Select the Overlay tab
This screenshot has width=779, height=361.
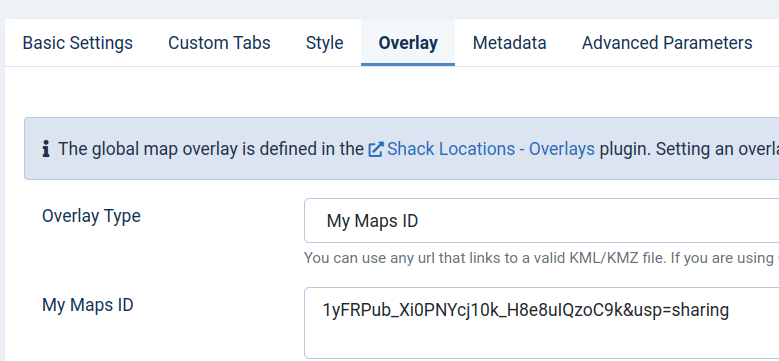point(408,43)
